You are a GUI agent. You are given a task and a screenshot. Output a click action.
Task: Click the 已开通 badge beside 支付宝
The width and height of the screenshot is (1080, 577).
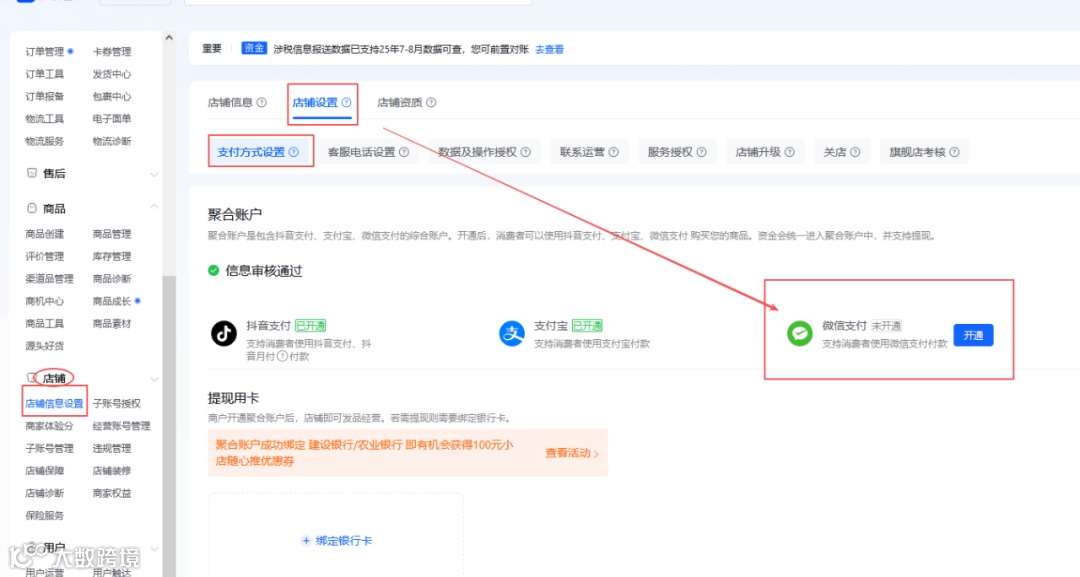click(x=588, y=326)
